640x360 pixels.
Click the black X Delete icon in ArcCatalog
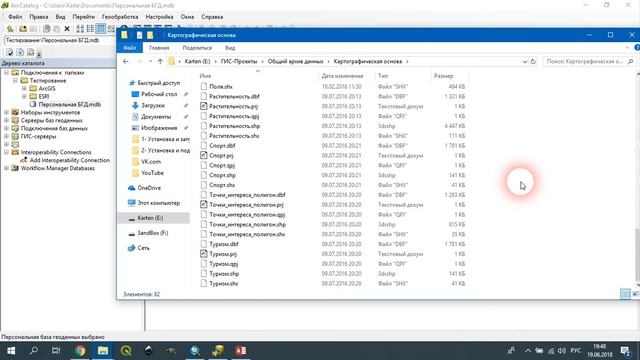tap(67, 29)
